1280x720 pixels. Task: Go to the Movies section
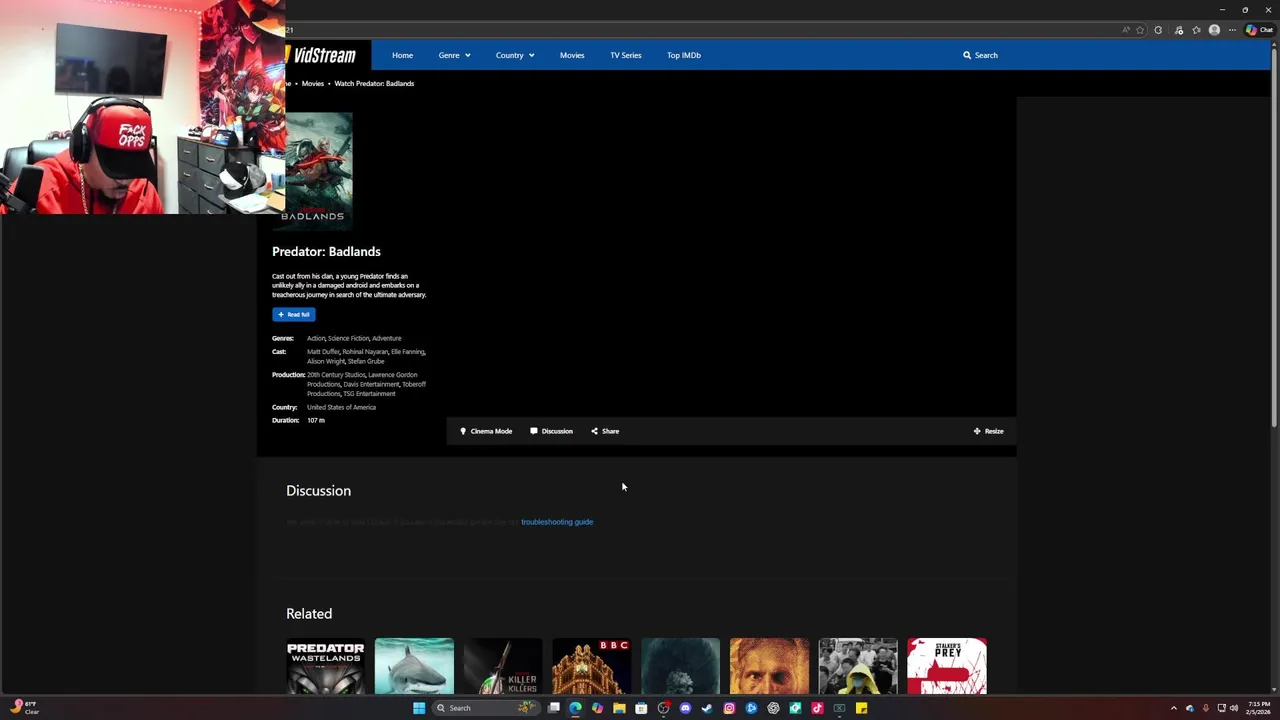point(572,55)
